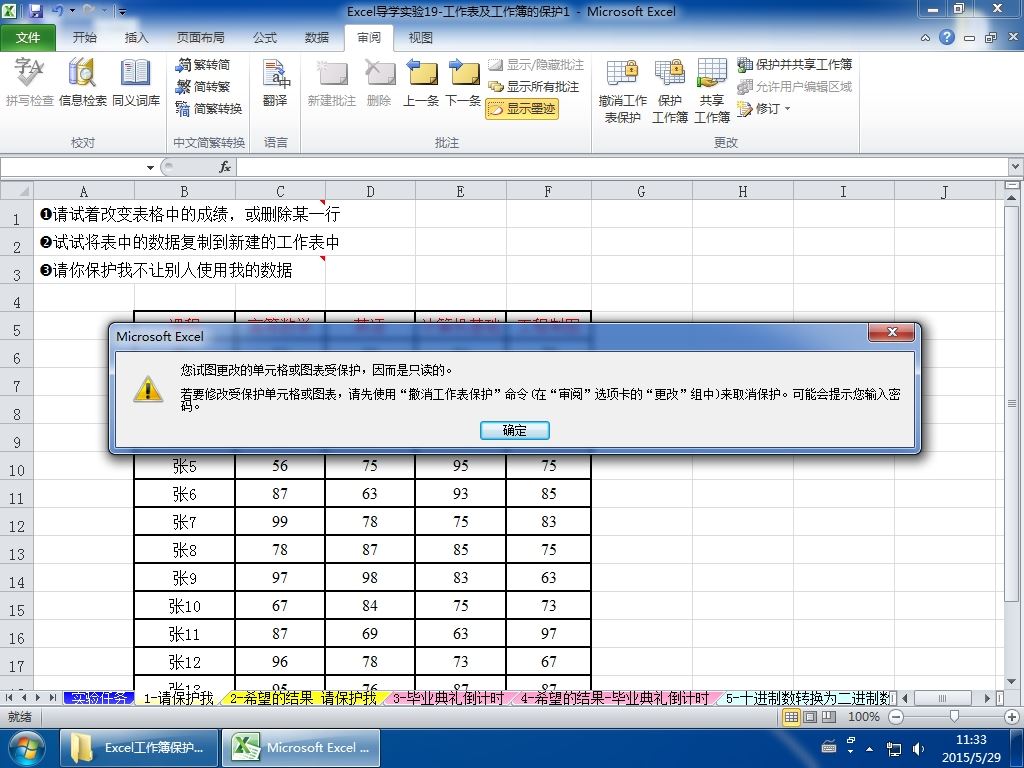
Task: Open the Windows Start button
Action: (25, 748)
